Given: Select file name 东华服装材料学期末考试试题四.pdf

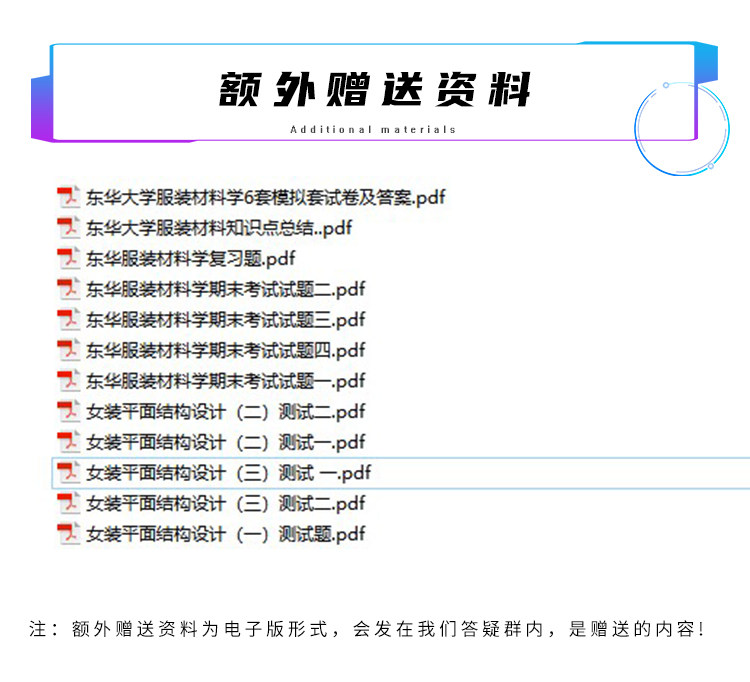Looking at the screenshot, I should tap(226, 351).
